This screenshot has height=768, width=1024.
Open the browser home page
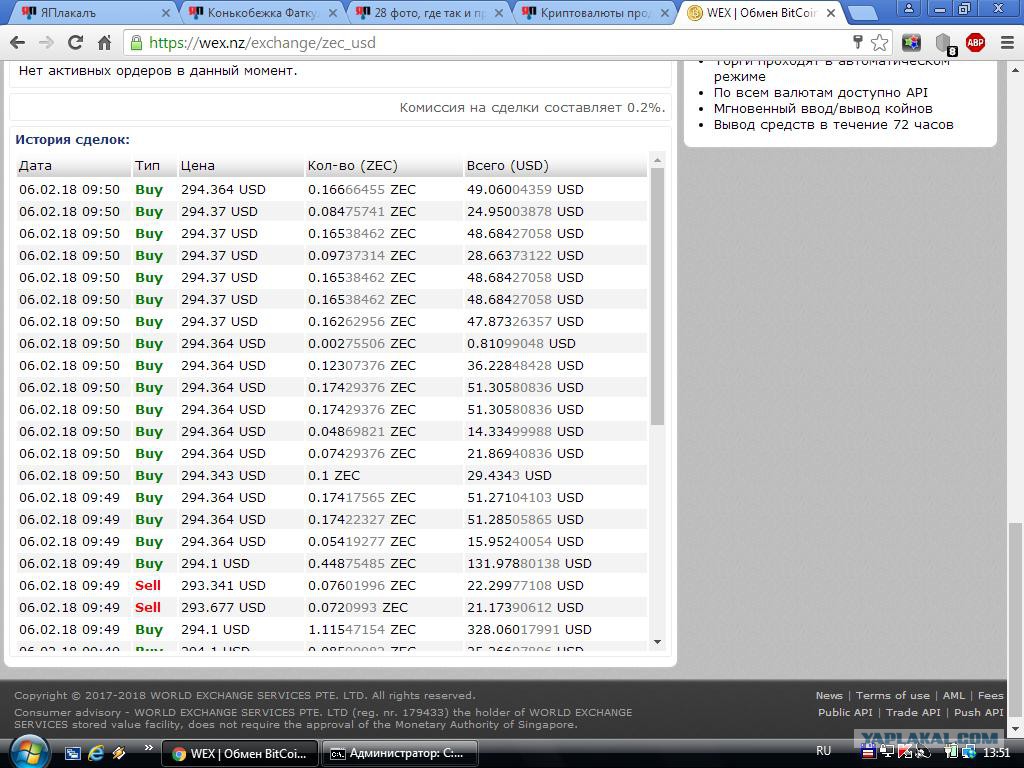pos(104,43)
